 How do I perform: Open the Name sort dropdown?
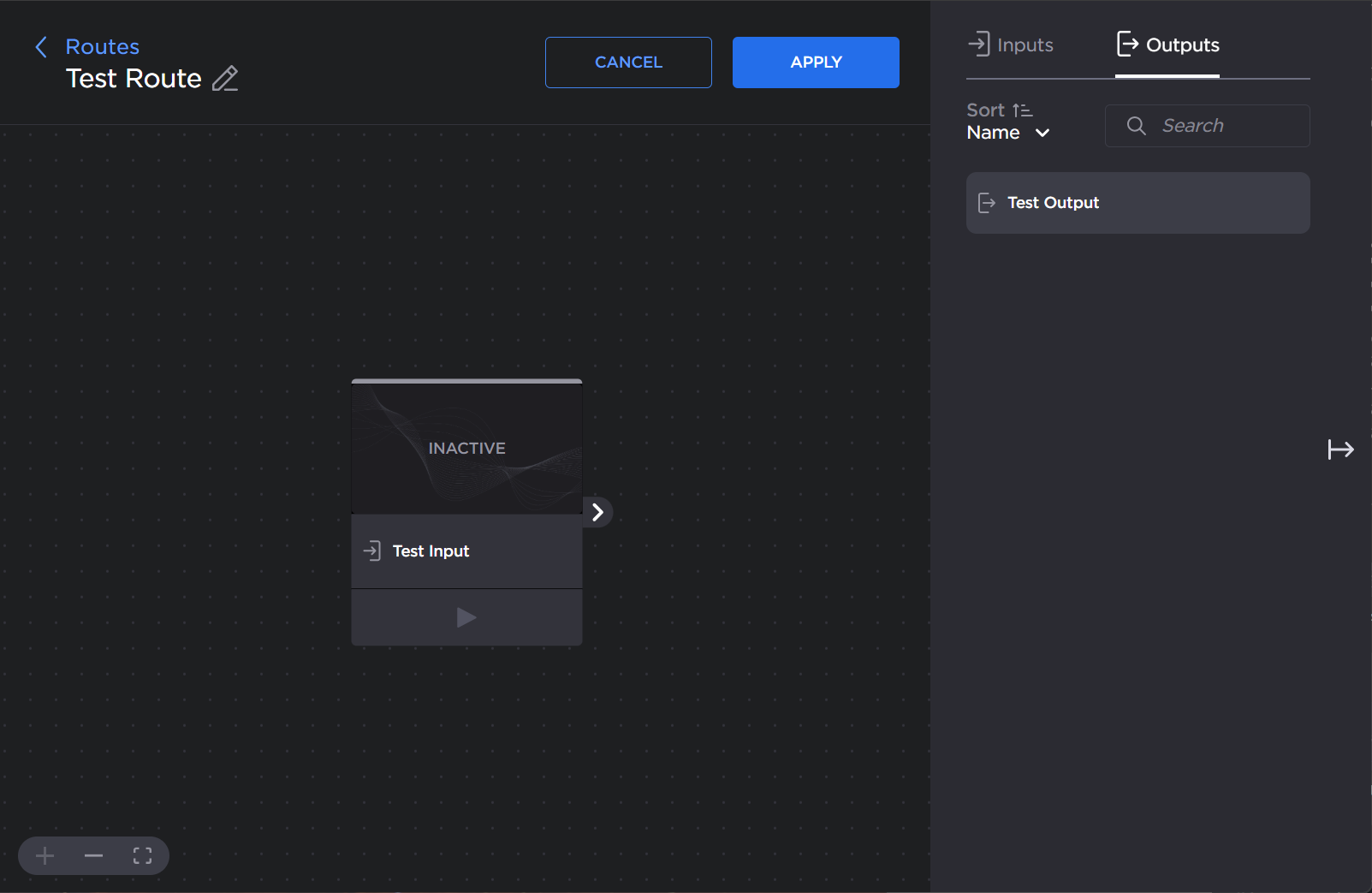(1007, 133)
